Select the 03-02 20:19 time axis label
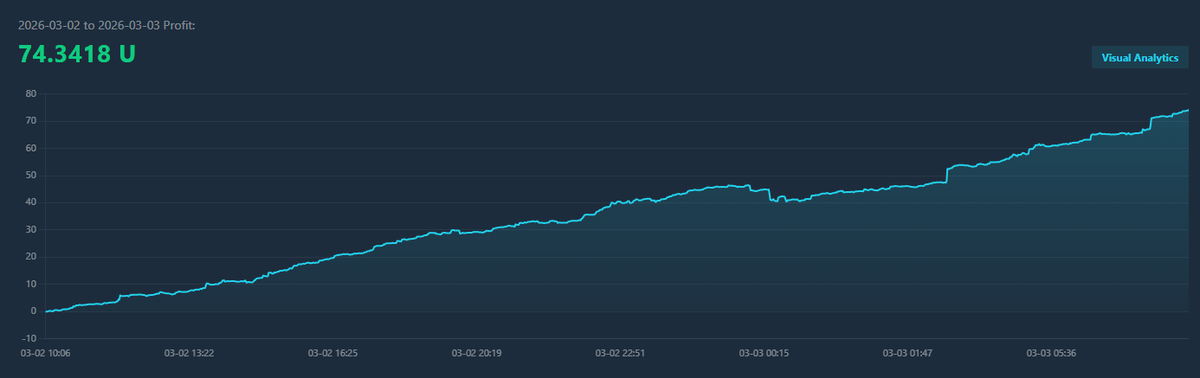The image size is (1200, 378). 476,352
